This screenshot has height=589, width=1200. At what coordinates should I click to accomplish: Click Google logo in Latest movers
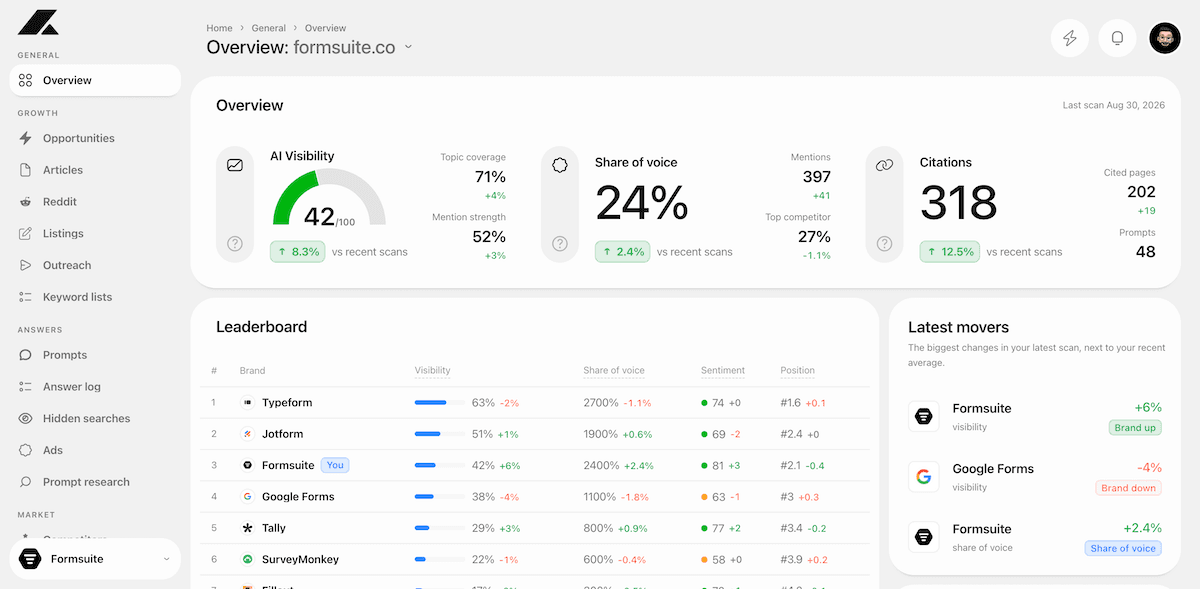924,477
